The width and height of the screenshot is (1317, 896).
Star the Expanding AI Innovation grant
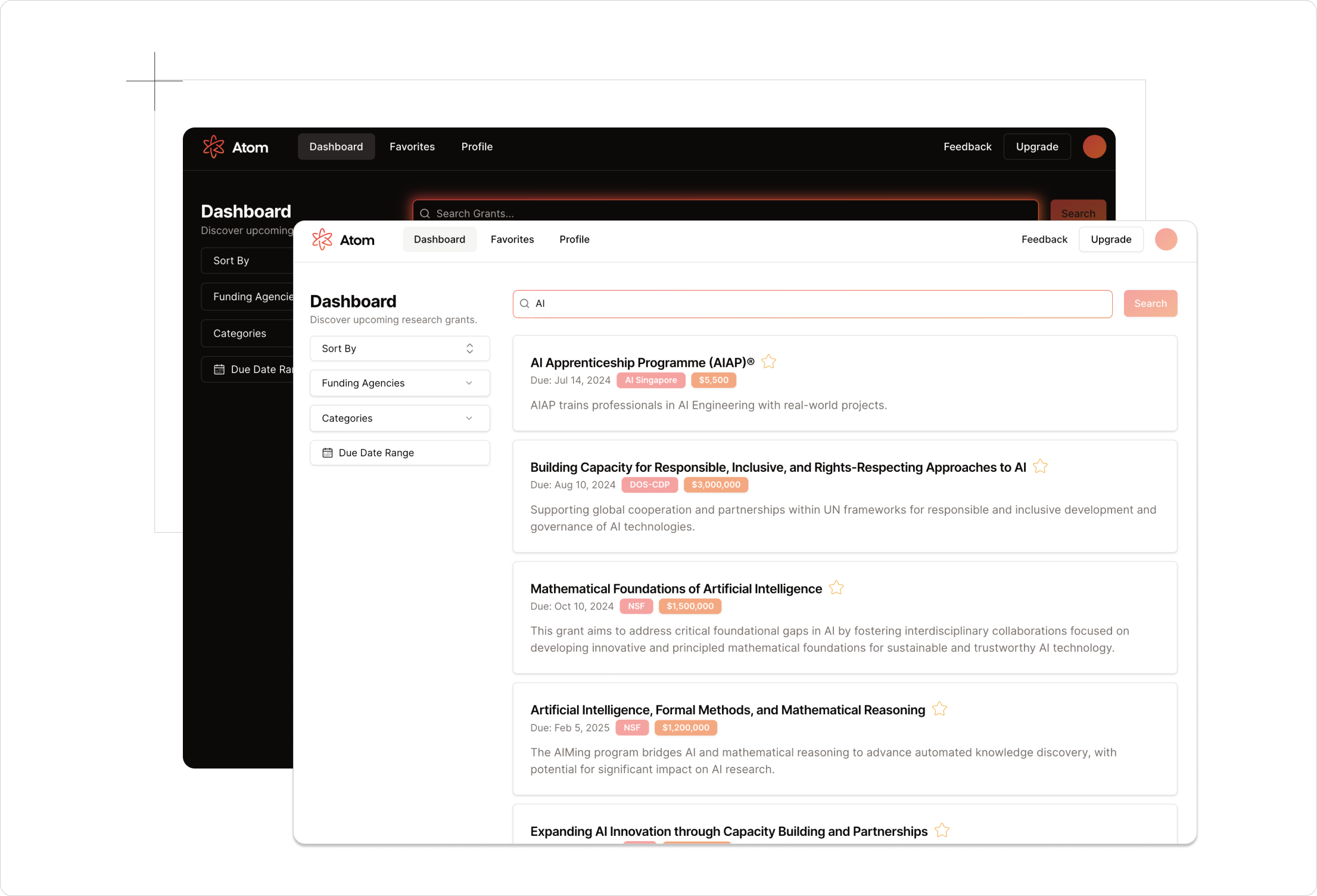click(942, 830)
